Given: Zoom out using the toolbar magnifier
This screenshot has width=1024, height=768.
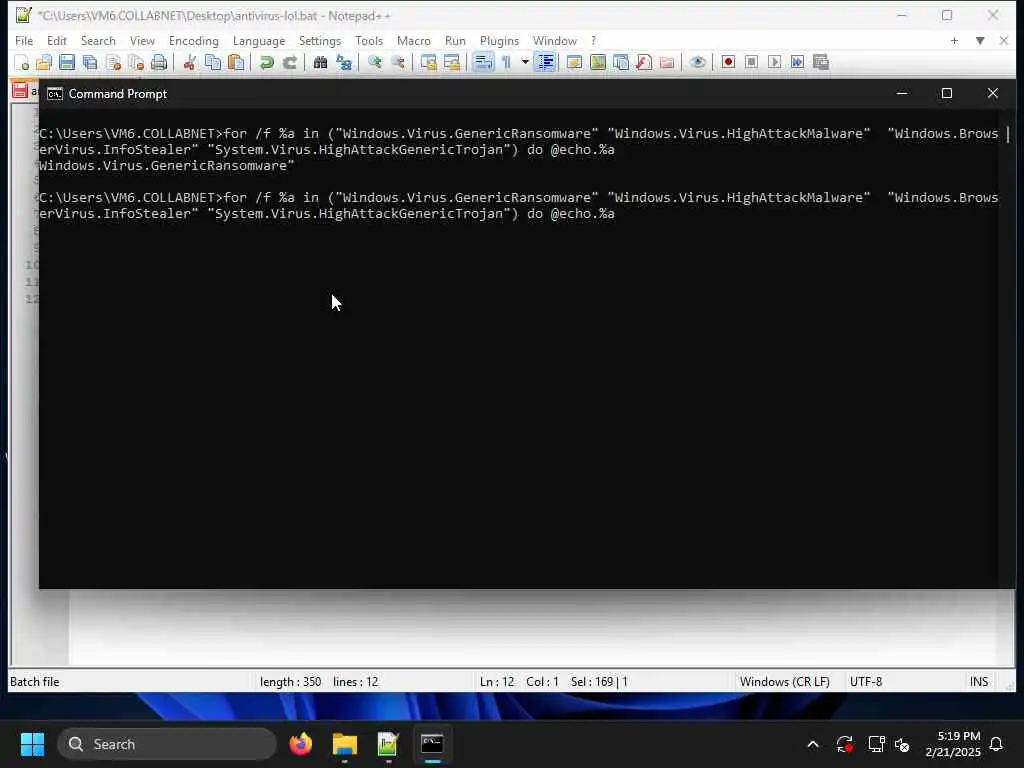Looking at the screenshot, I should [397, 63].
